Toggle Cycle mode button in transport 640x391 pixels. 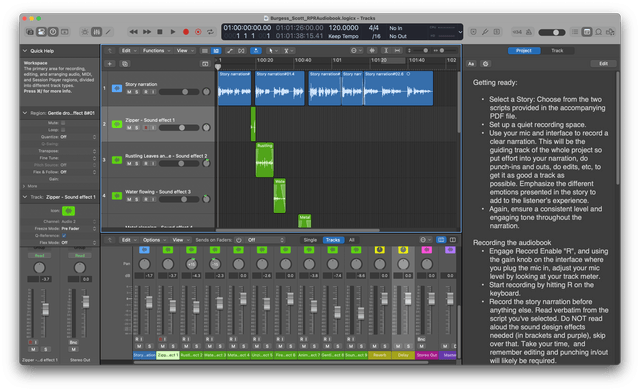click(x=210, y=32)
